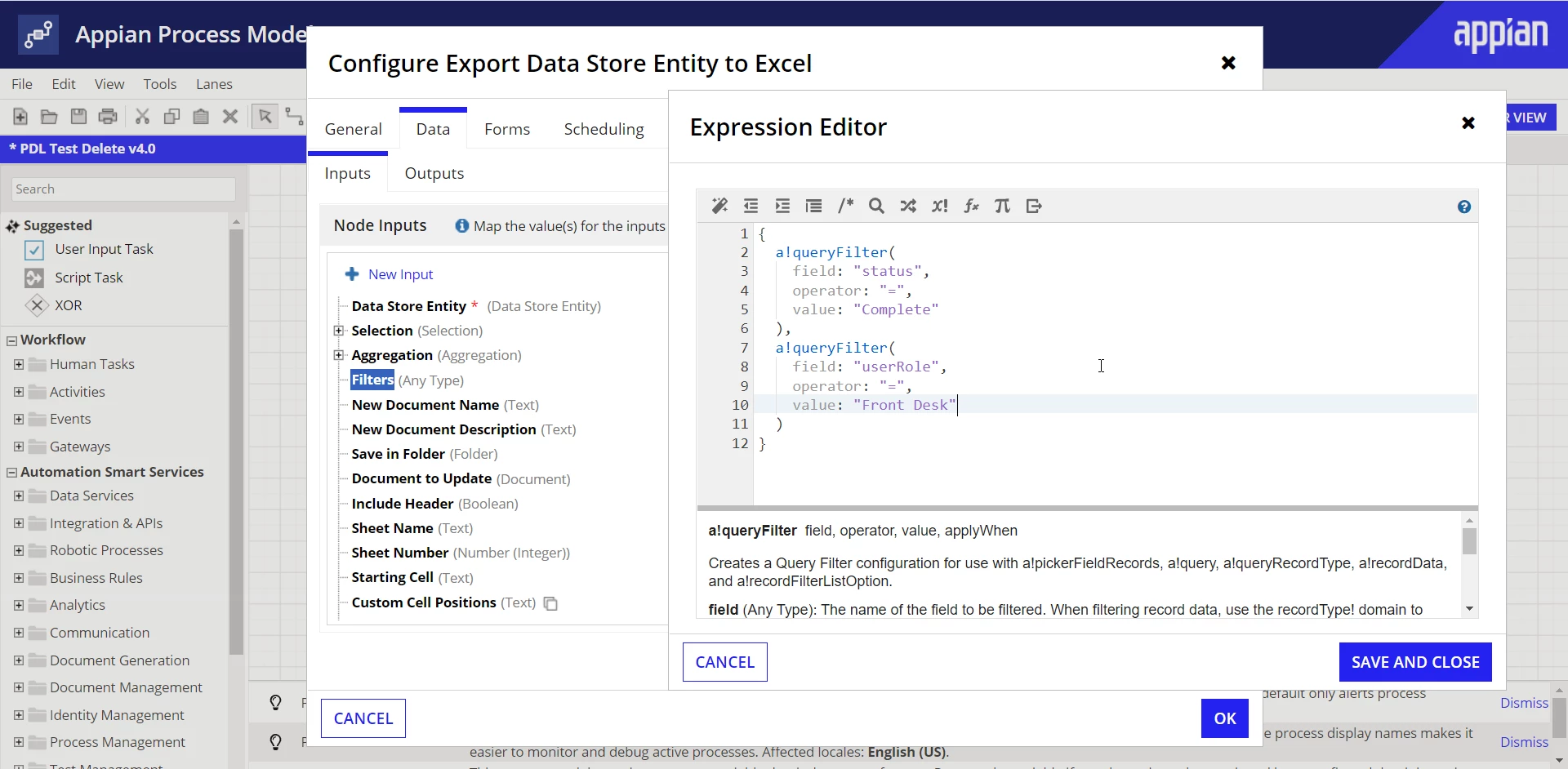The image size is (1568, 769).
Task: Expand the Robotic Processes folder
Action: tap(19, 550)
